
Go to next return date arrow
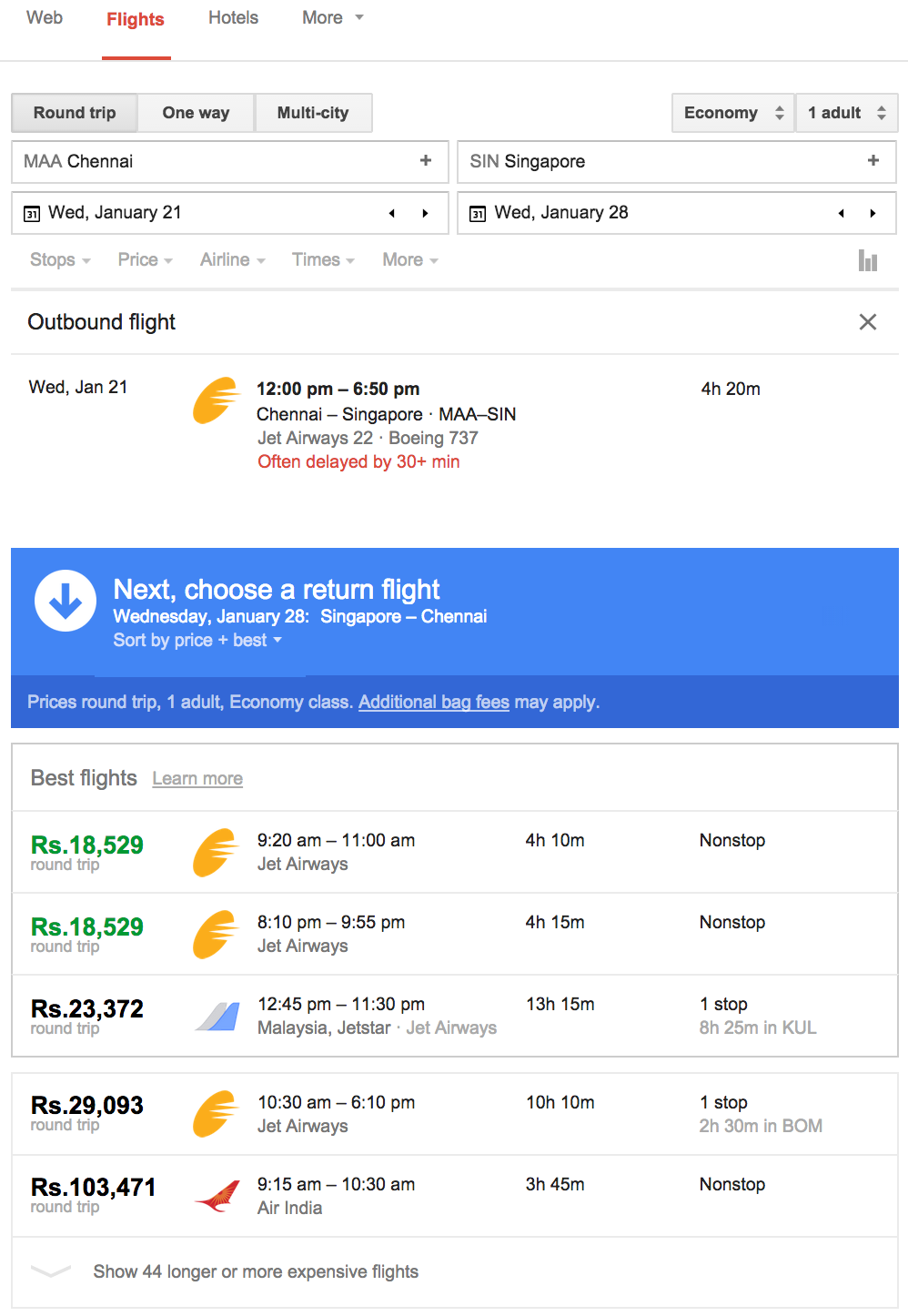(x=873, y=214)
